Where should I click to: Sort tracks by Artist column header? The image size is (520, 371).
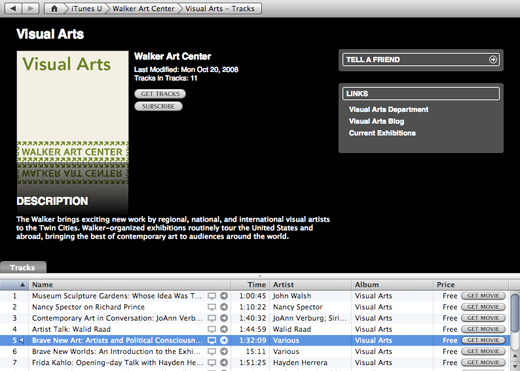tap(310, 285)
